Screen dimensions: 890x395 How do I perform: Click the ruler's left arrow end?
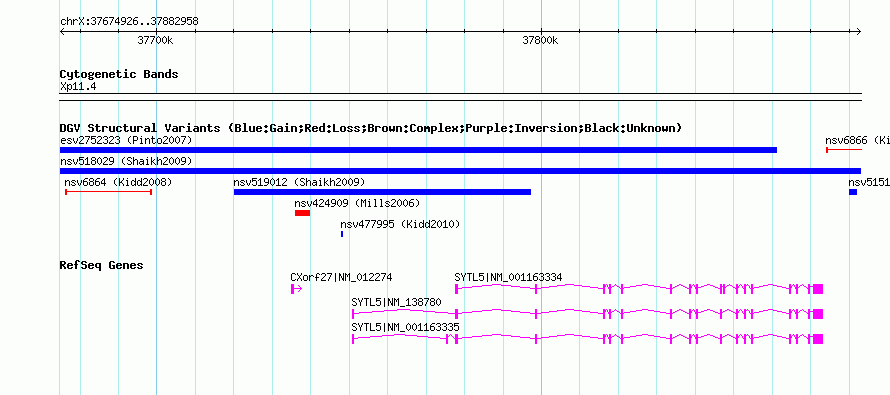pos(63,32)
